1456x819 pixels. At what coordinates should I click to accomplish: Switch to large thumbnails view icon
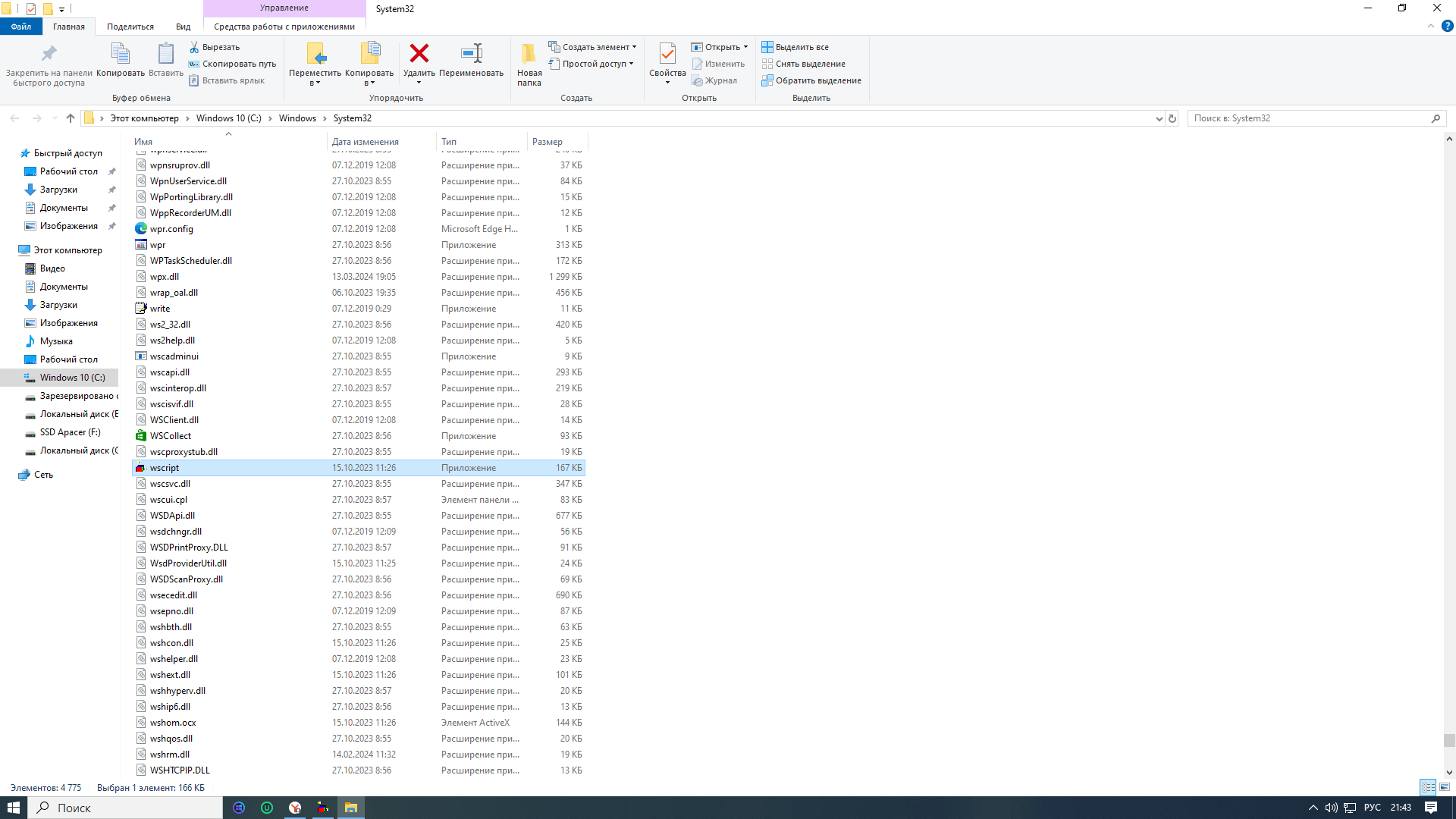[1445, 787]
